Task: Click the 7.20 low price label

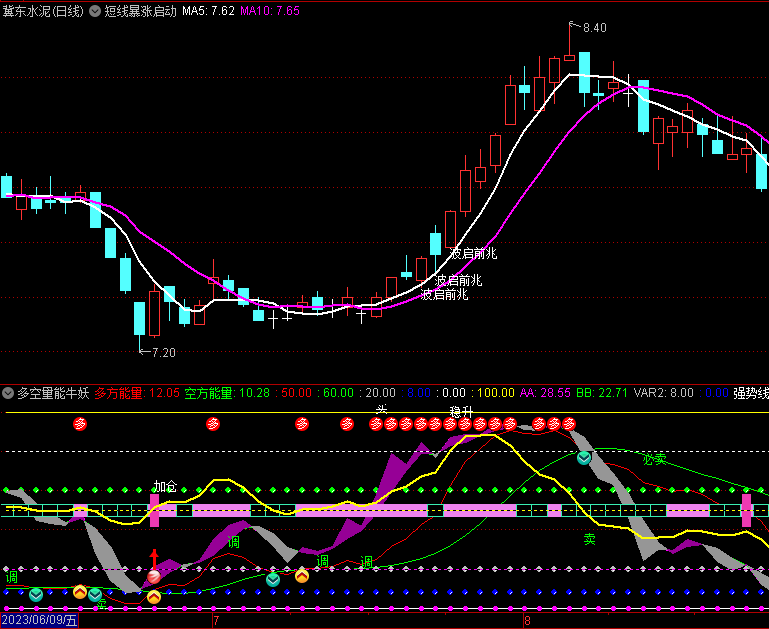Action: pos(164,352)
